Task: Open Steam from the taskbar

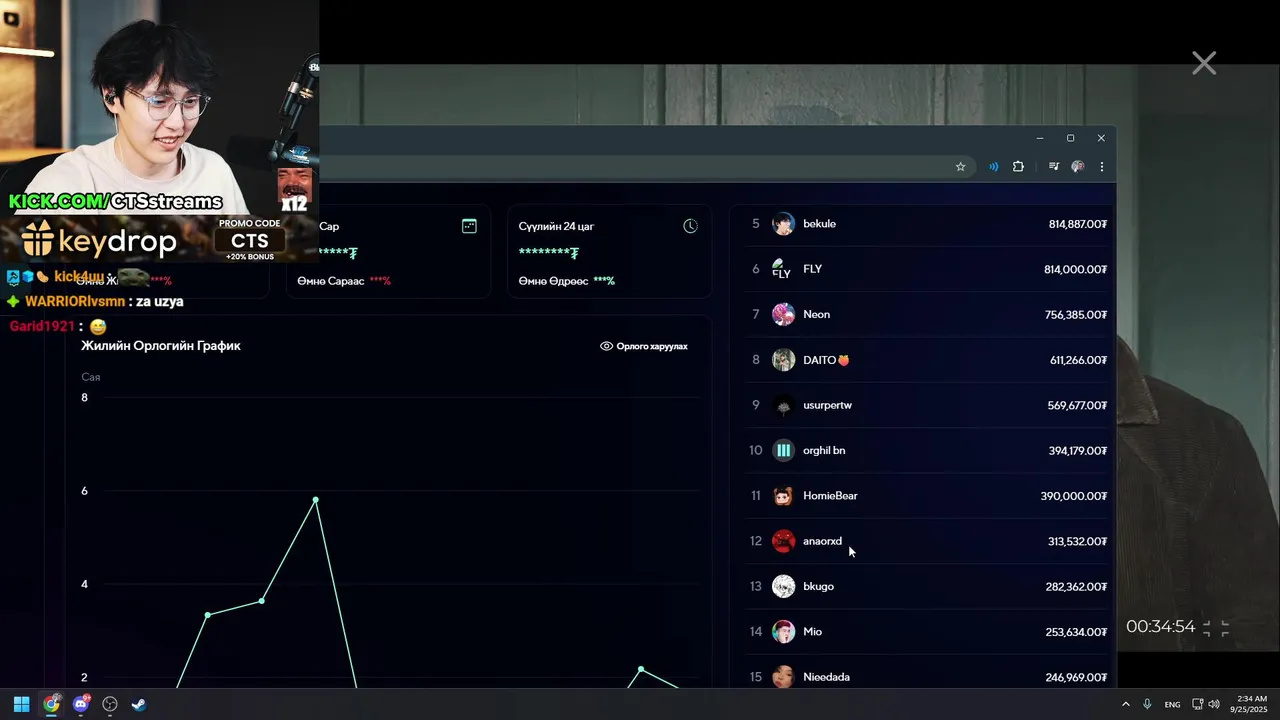Action: pyautogui.click(x=139, y=704)
